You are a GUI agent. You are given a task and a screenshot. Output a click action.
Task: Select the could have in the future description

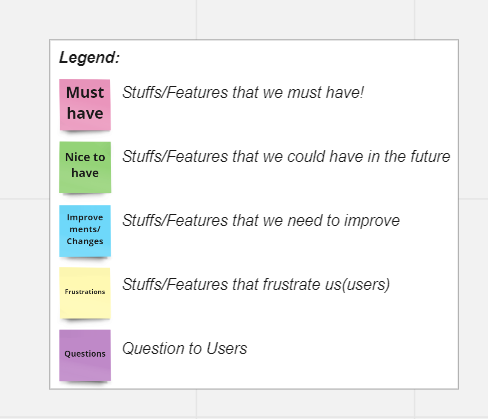pos(286,156)
